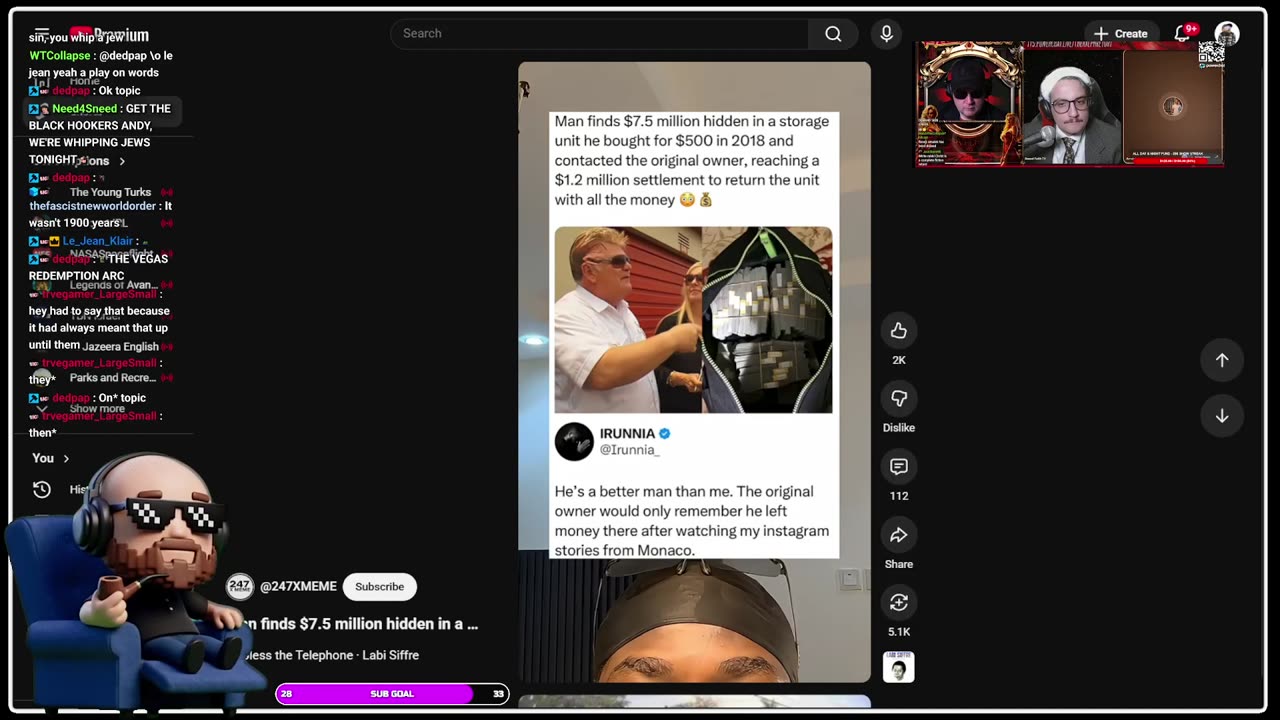Click Need4Sneed username in chat
The image size is (1280, 720).
(x=84, y=109)
